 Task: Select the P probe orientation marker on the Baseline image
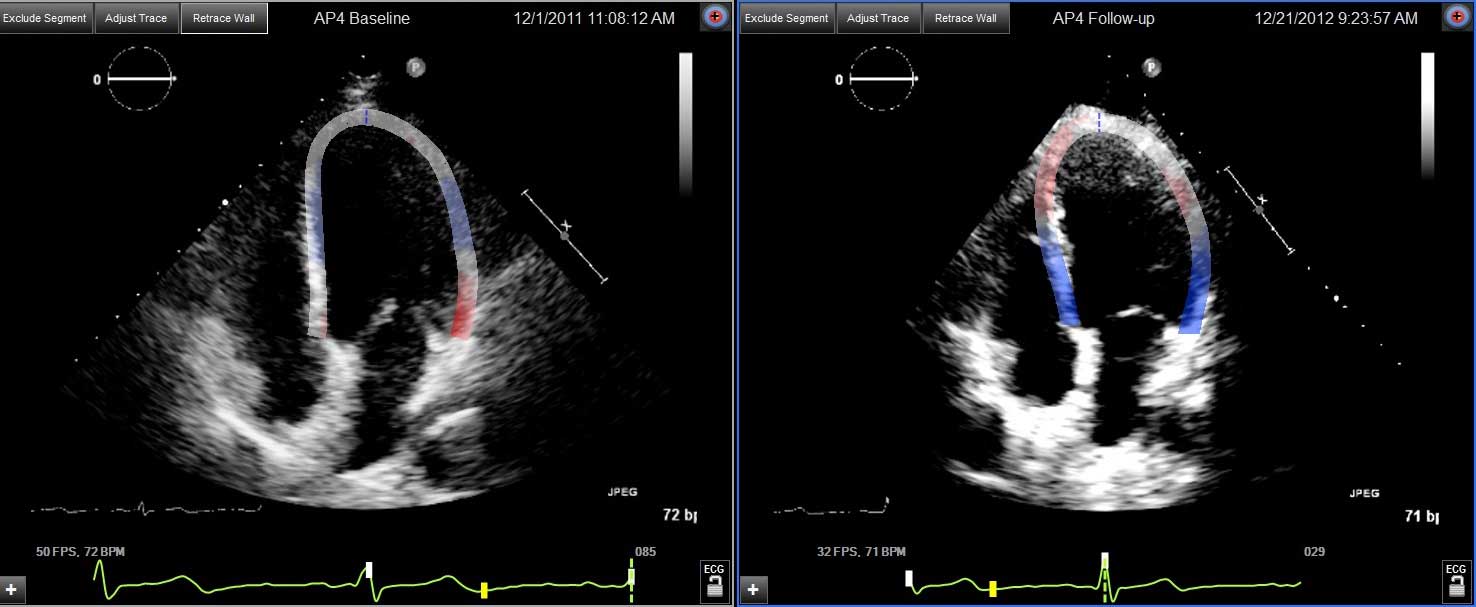point(414,68)
